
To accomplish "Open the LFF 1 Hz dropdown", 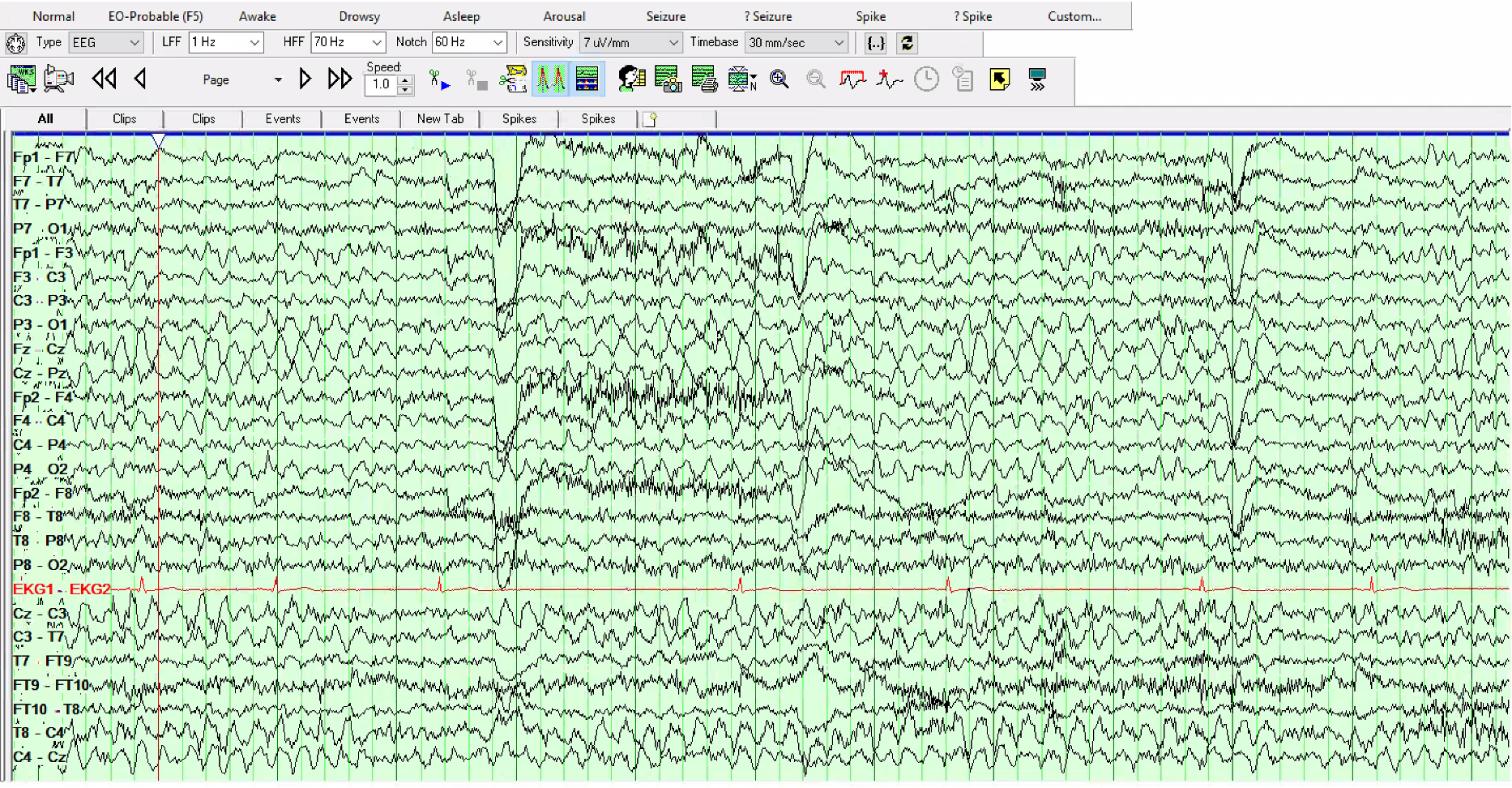I will point(254,43).
